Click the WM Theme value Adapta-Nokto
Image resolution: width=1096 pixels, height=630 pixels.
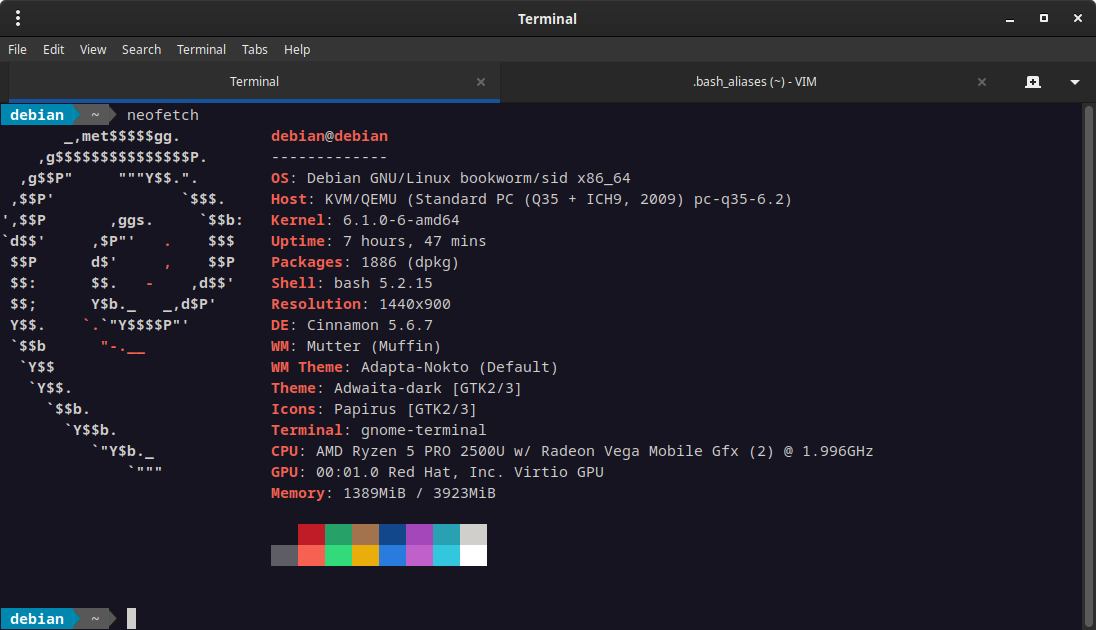pos(459,367)
